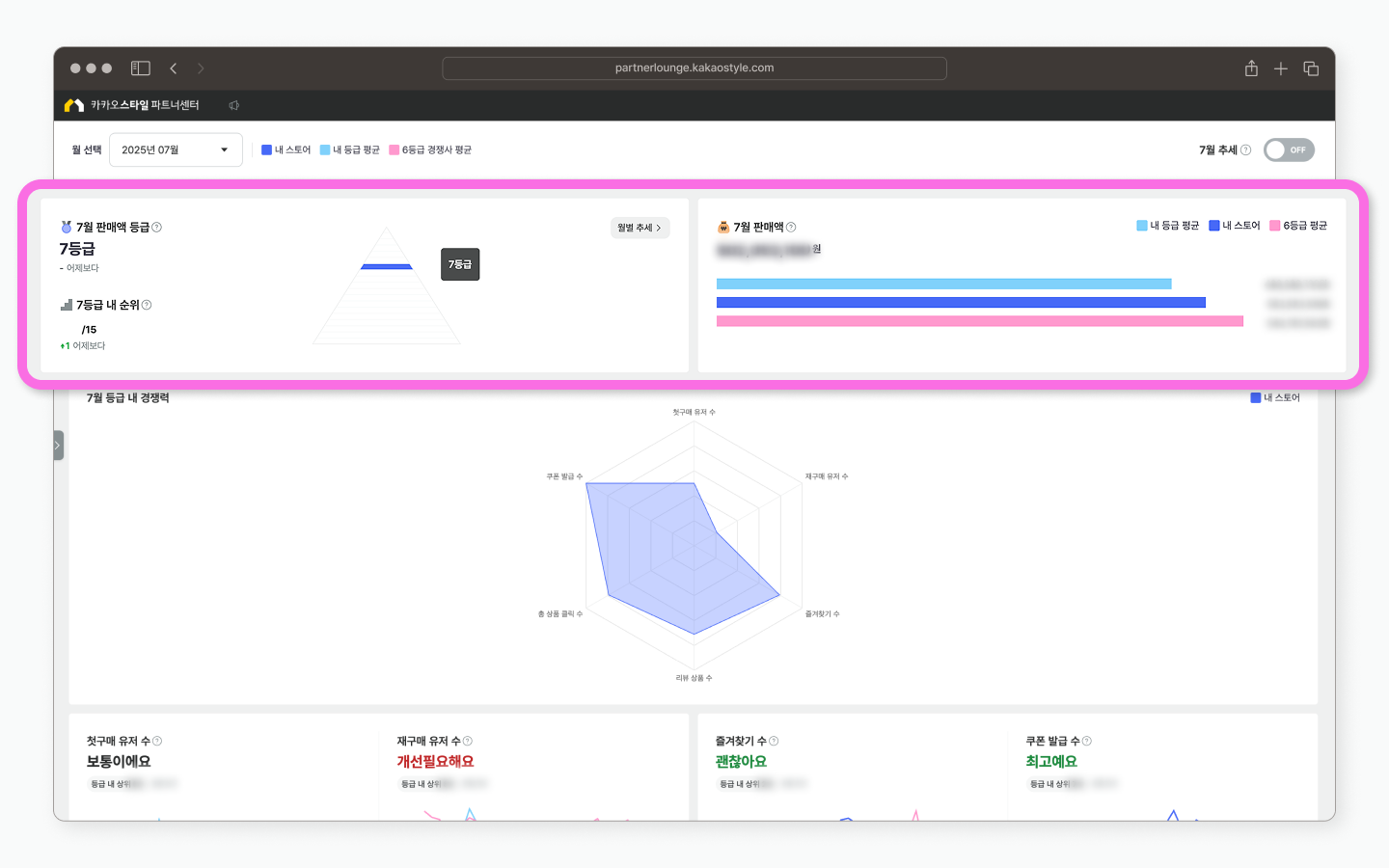Click the money bag icon by 7월 판매액
The image size is (1389, 868).
pyautogui.click(x=723, y=228)
